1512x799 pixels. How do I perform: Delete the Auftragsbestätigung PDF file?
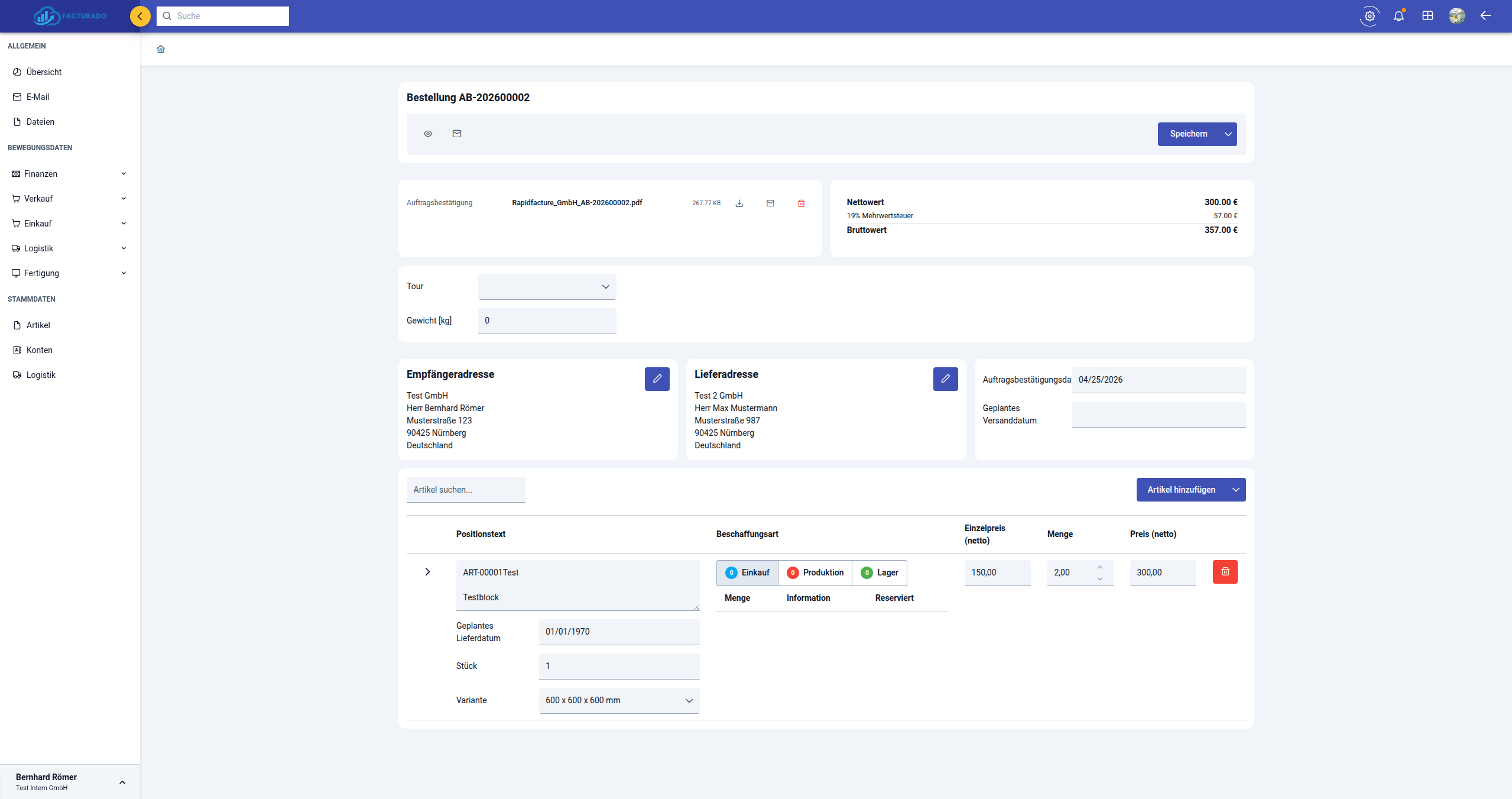tap(802, 203)
